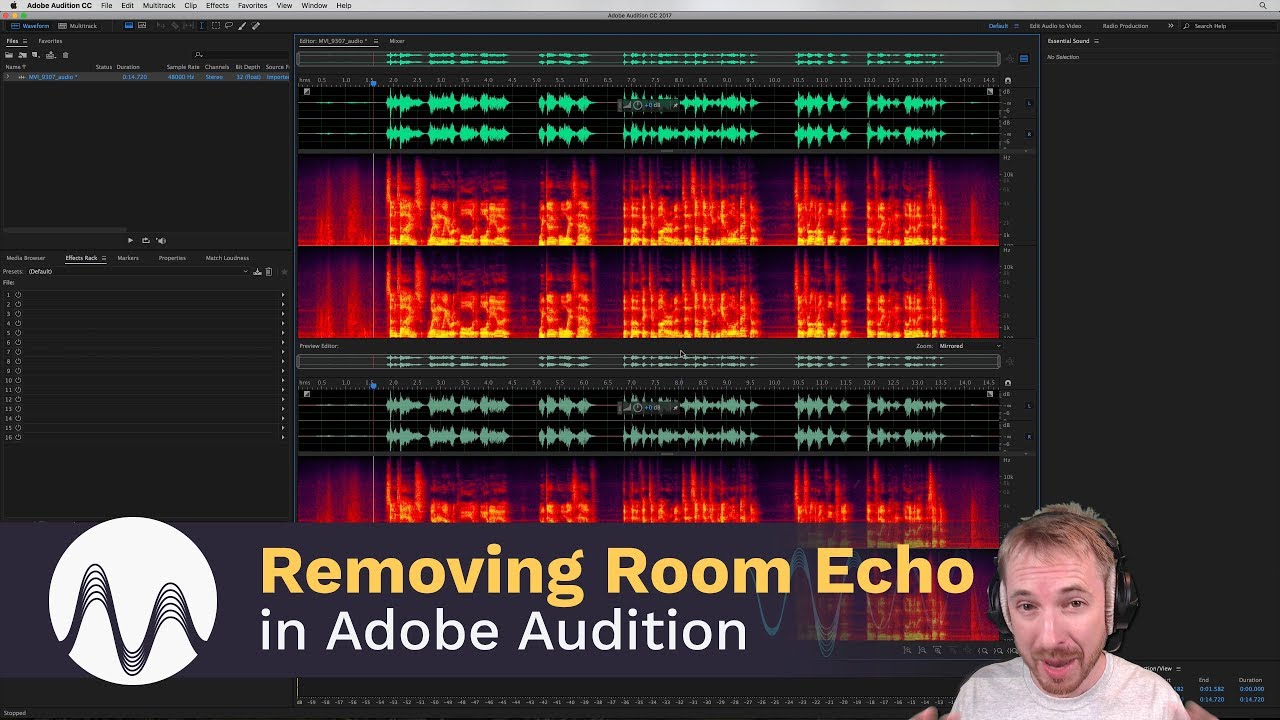This screenshot has width=1280, height=720.
Task: Toggle auto-play speaker icon in Files panel
Action: (161, 240)
